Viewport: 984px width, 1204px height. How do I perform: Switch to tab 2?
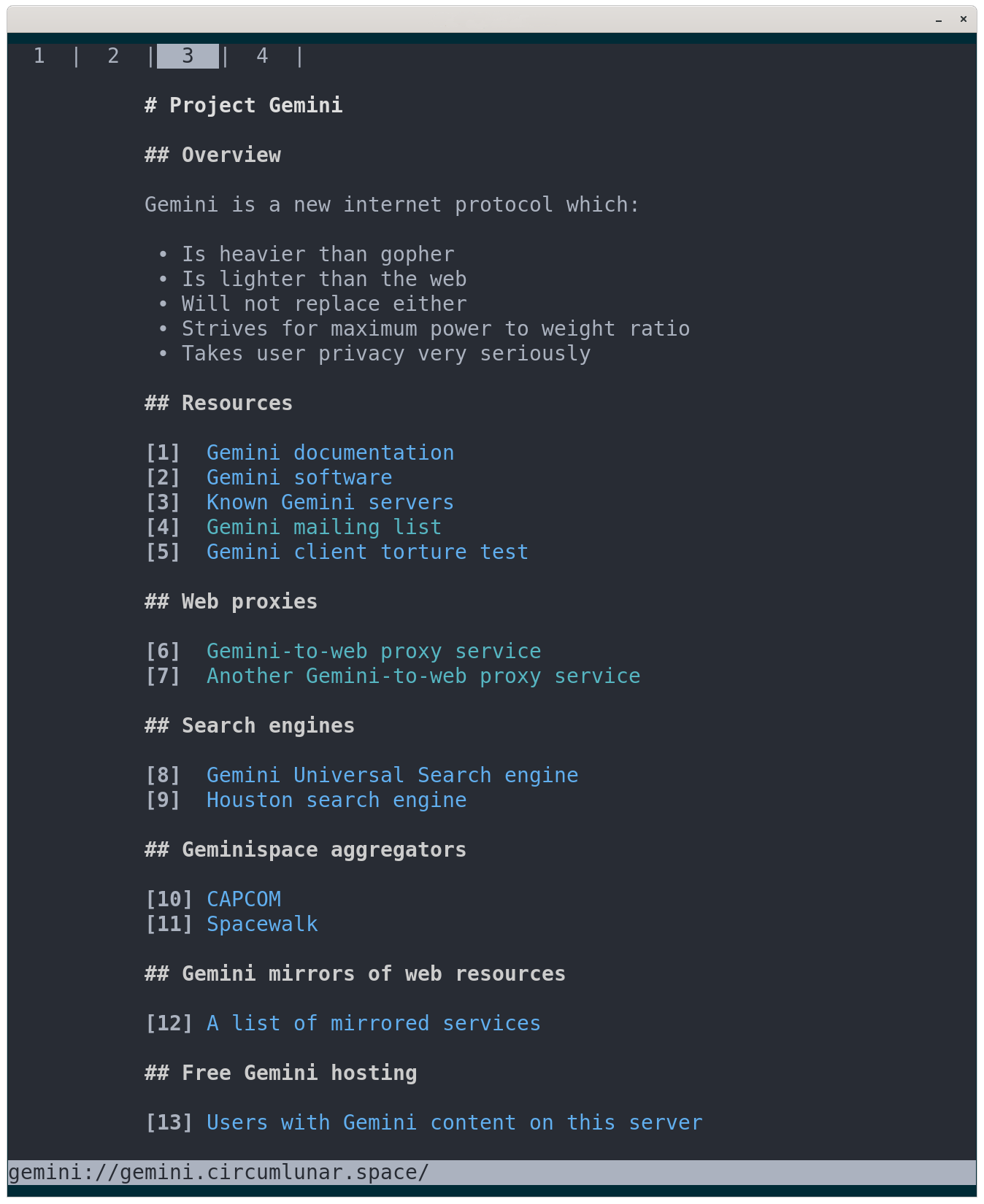click(x=113, y=55)
